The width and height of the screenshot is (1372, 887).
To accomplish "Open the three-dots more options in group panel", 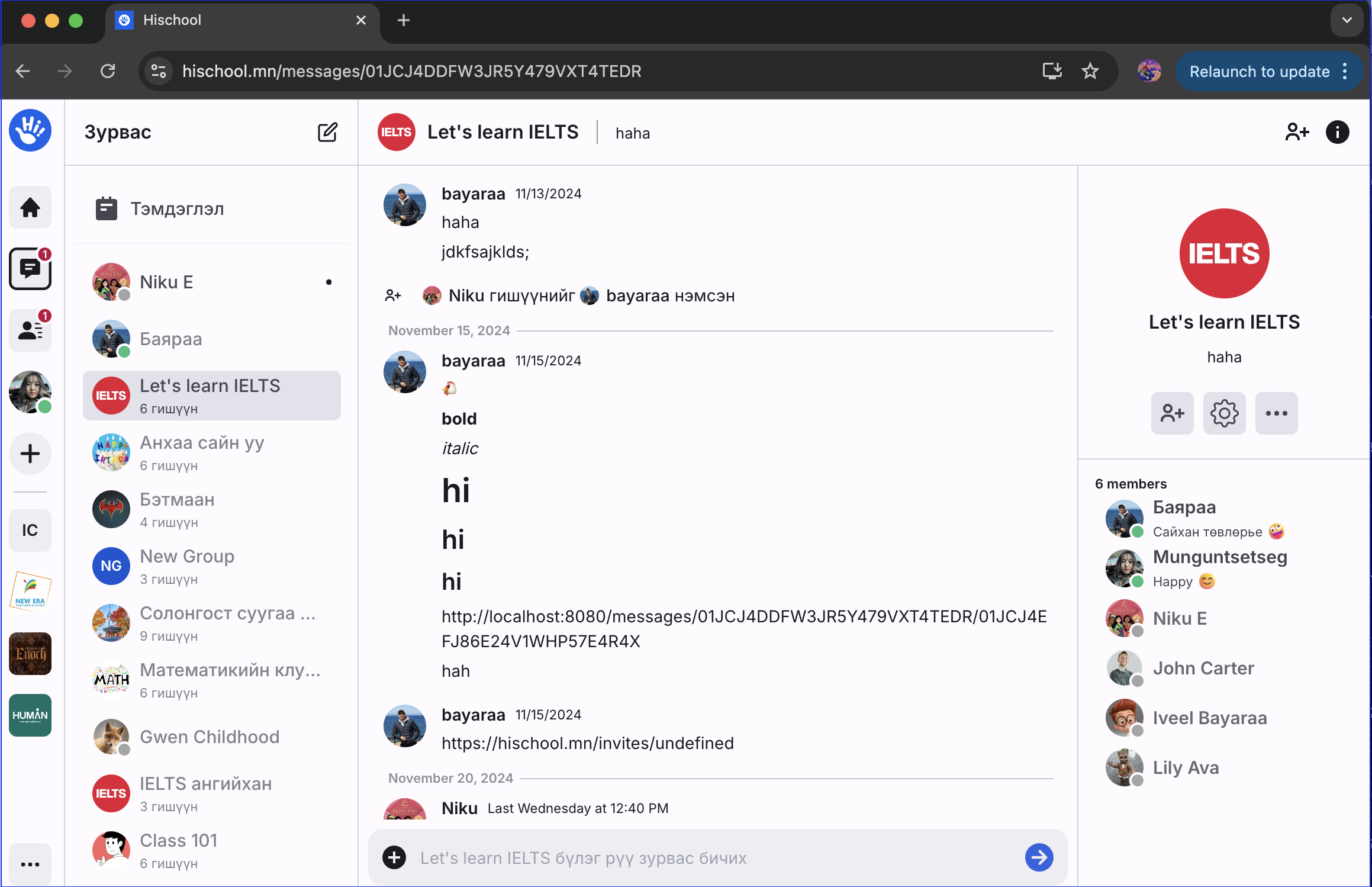I will tap(1276, 413).
